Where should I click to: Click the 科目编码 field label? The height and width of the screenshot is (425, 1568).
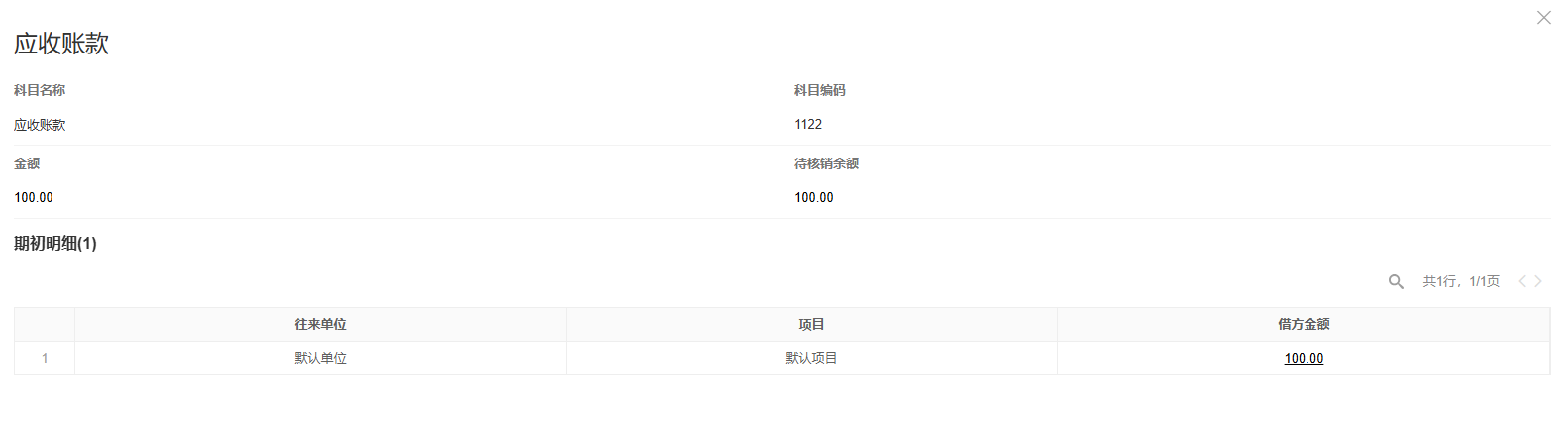click(820, 91)
